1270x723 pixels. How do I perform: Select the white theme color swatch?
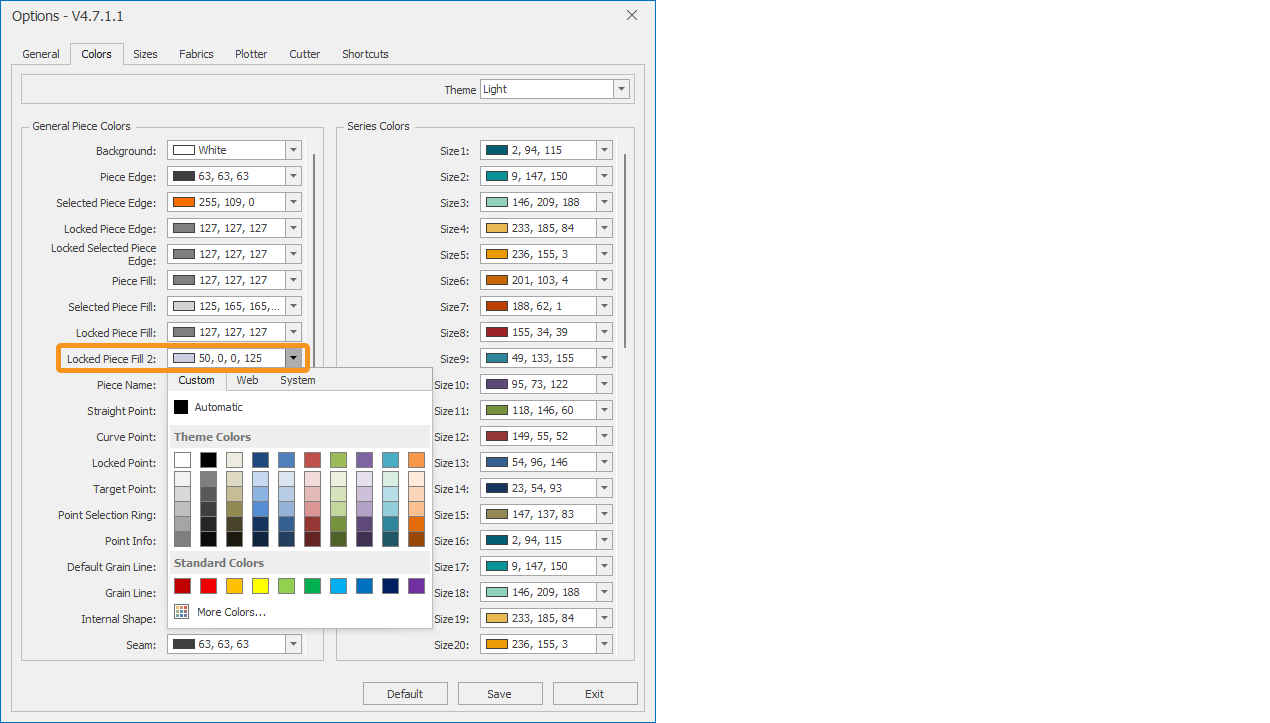click(x=182, y=460)
